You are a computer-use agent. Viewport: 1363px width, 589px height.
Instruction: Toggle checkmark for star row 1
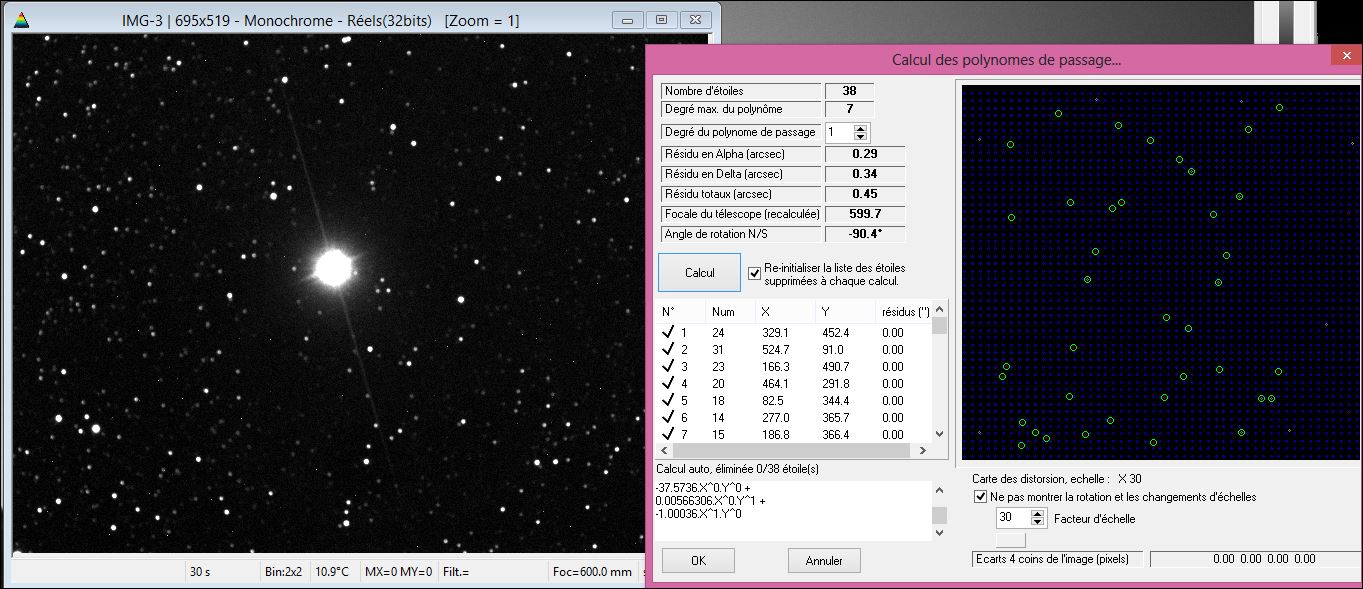668,333
